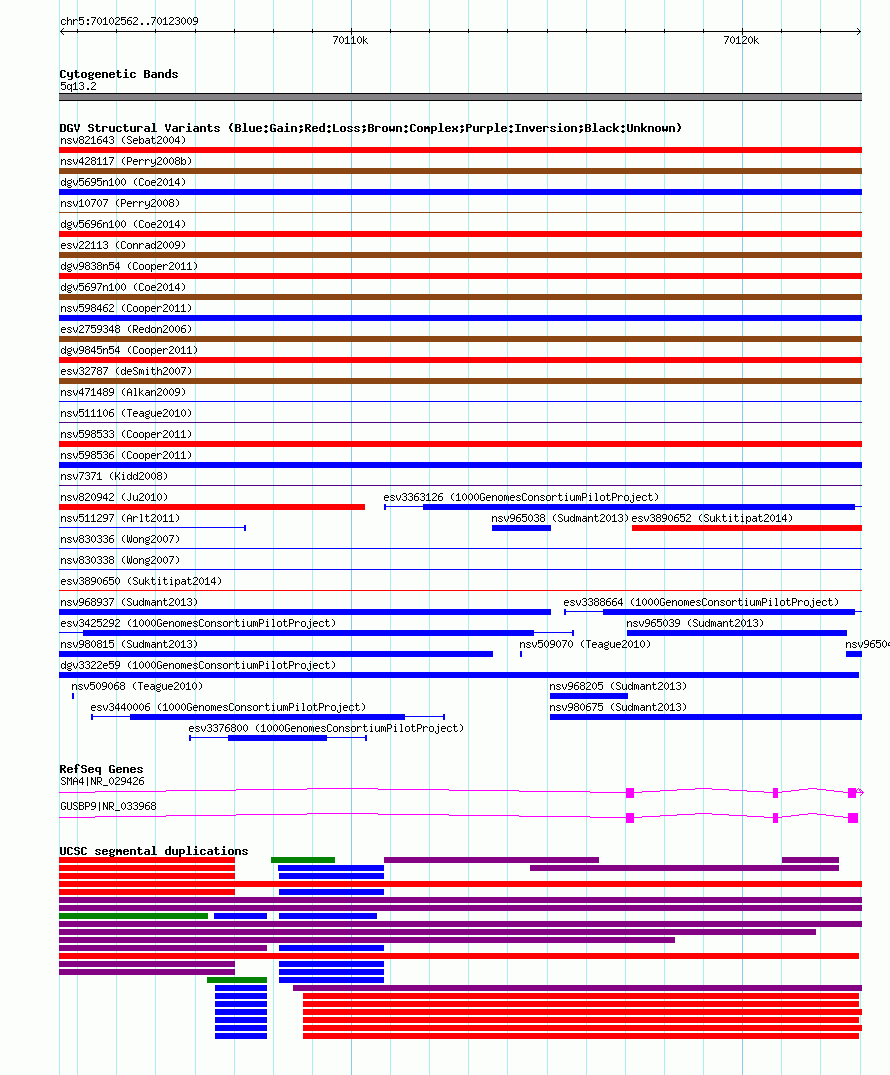Click the blue nsv968205 (Sudmant2013) bar
The height and width of the screenshot is (1075, 890).
point(589,696)
